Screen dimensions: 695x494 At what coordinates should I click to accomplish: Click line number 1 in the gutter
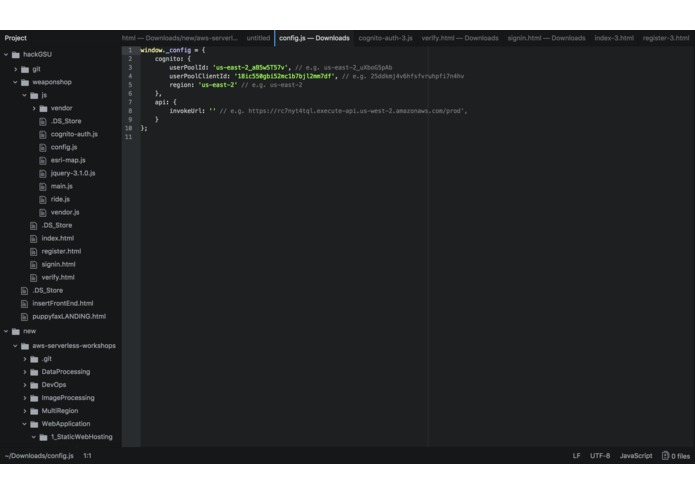coord(130,50)
